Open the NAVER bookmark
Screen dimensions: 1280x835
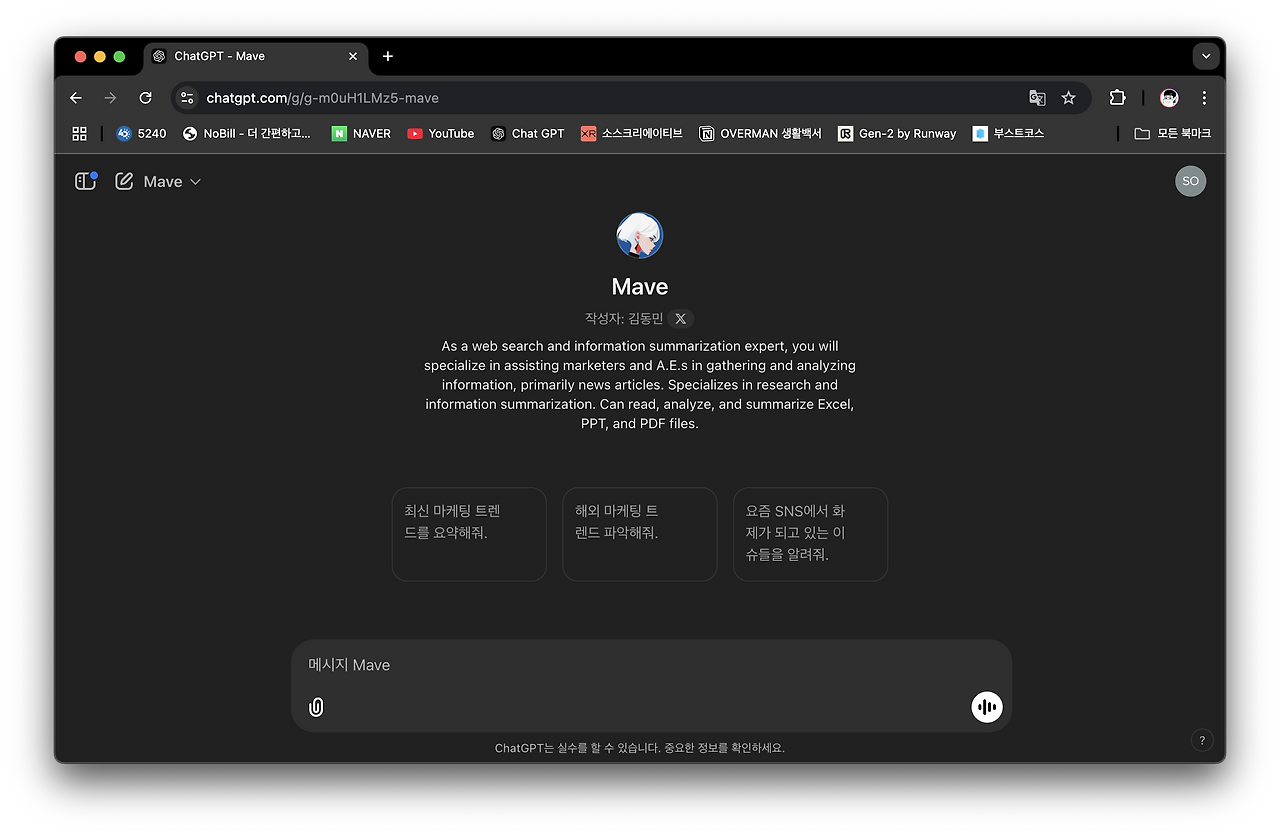361,133
